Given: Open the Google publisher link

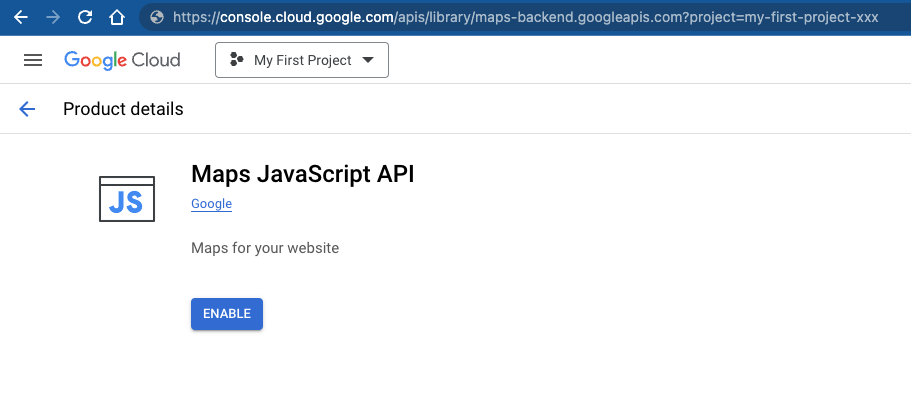Looking at the screenshot, I should click(211, 204).
